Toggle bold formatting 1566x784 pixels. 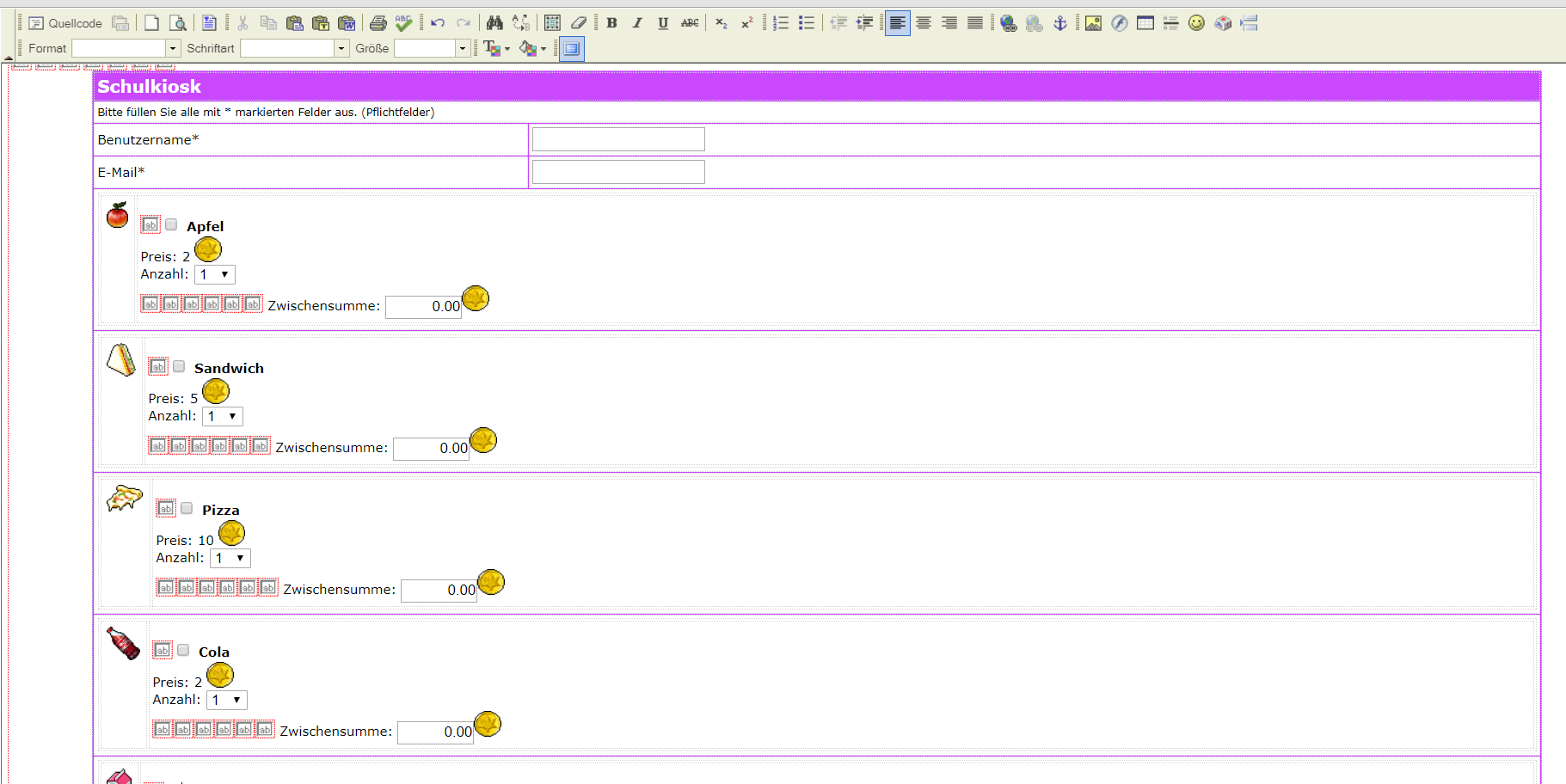click(x=611, y=23)
